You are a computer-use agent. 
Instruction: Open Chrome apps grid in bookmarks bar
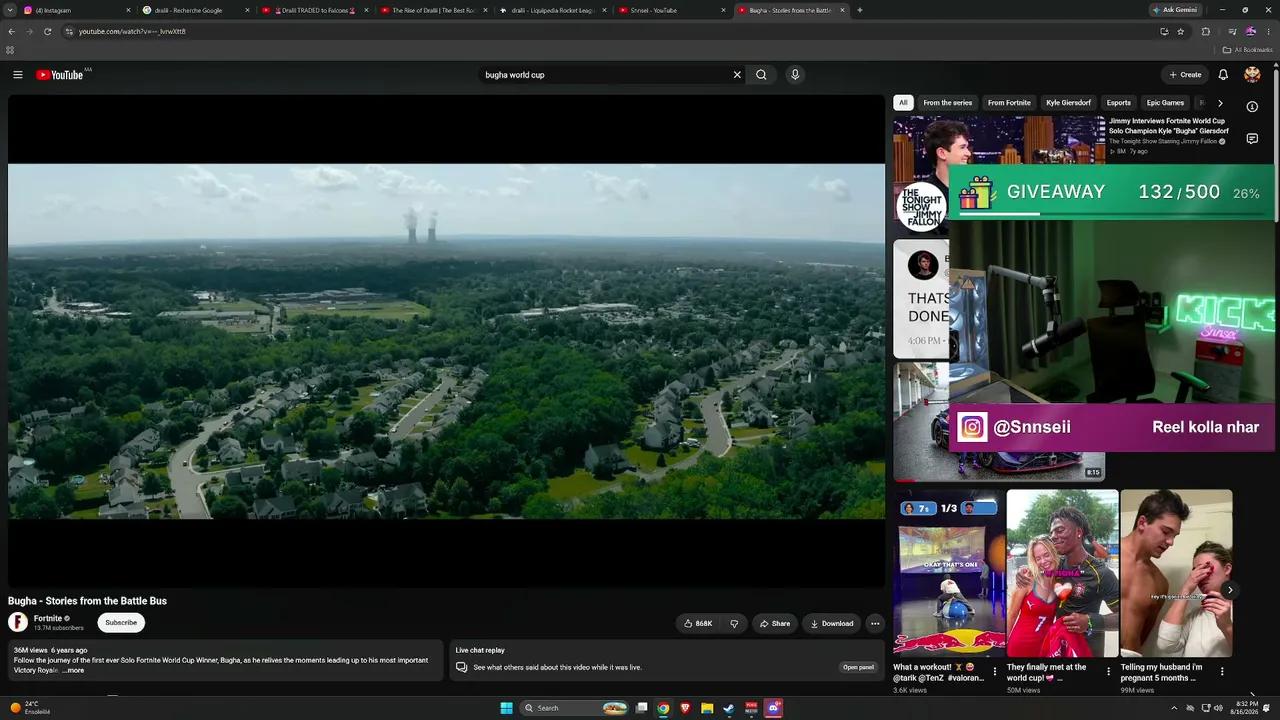10,50
